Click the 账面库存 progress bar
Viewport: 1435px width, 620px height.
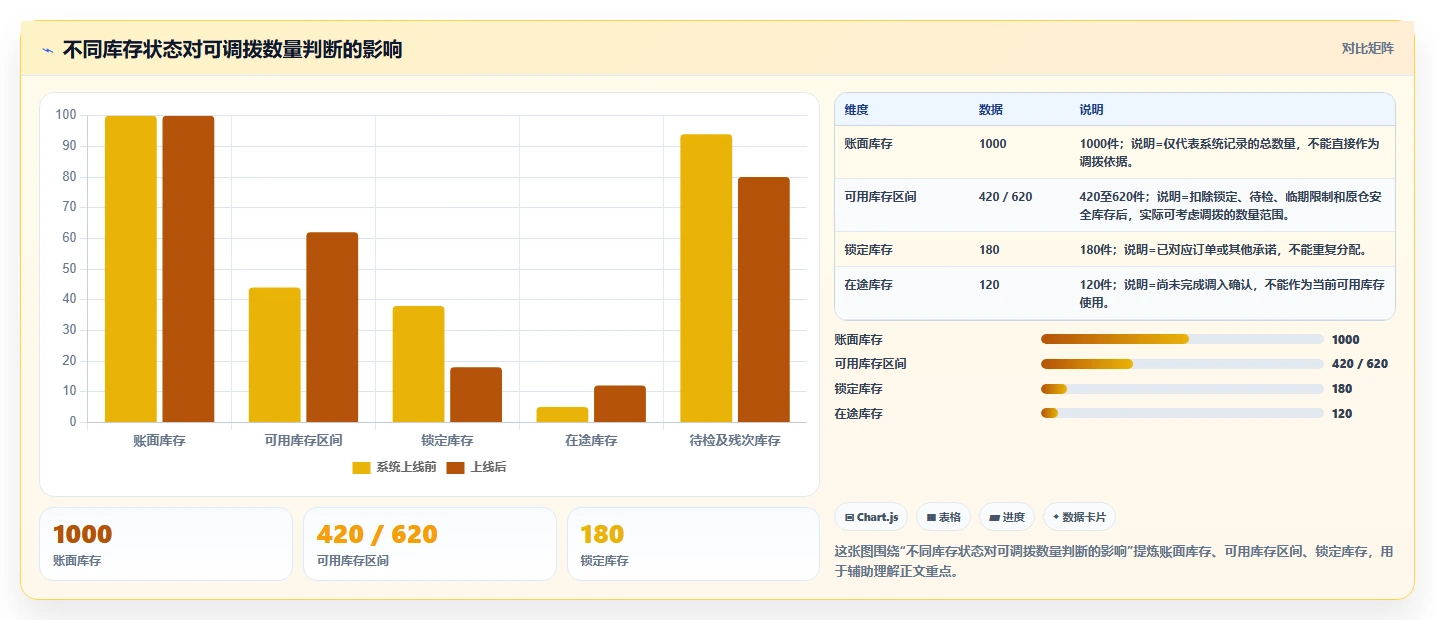(x=1182, y=339)
